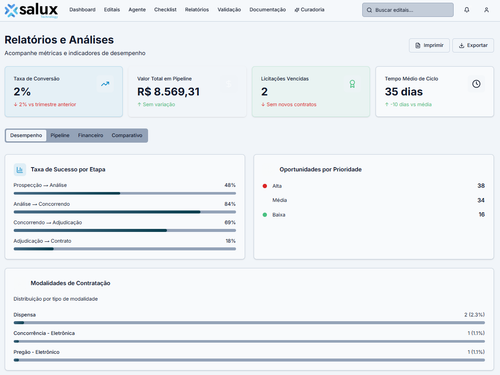Select the Desempenho tab

click(26, 135)
